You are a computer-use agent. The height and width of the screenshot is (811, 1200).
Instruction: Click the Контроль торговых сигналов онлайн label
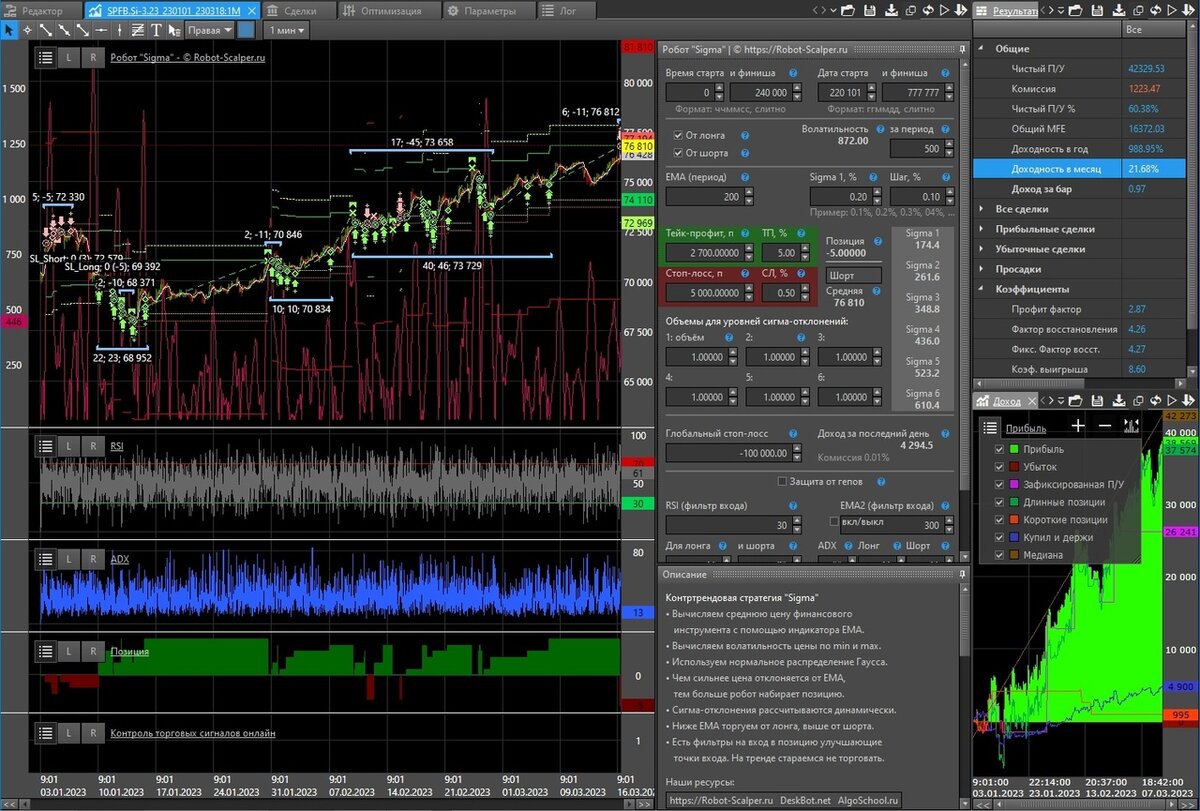(x=192, y=733)
